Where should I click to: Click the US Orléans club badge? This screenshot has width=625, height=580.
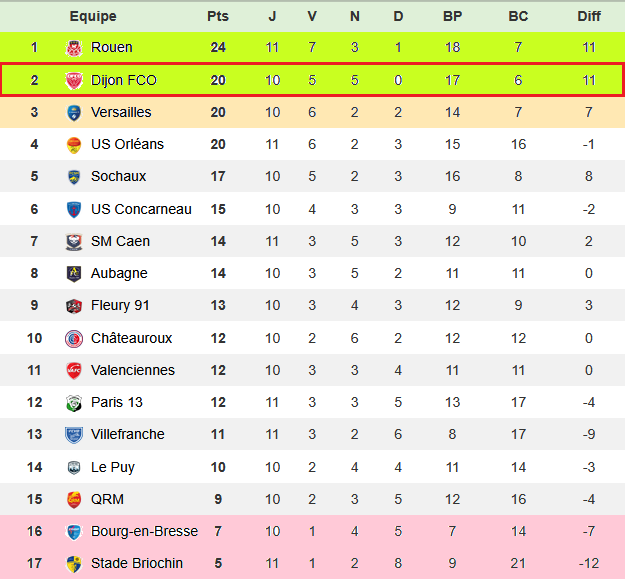tap(73, 144)
